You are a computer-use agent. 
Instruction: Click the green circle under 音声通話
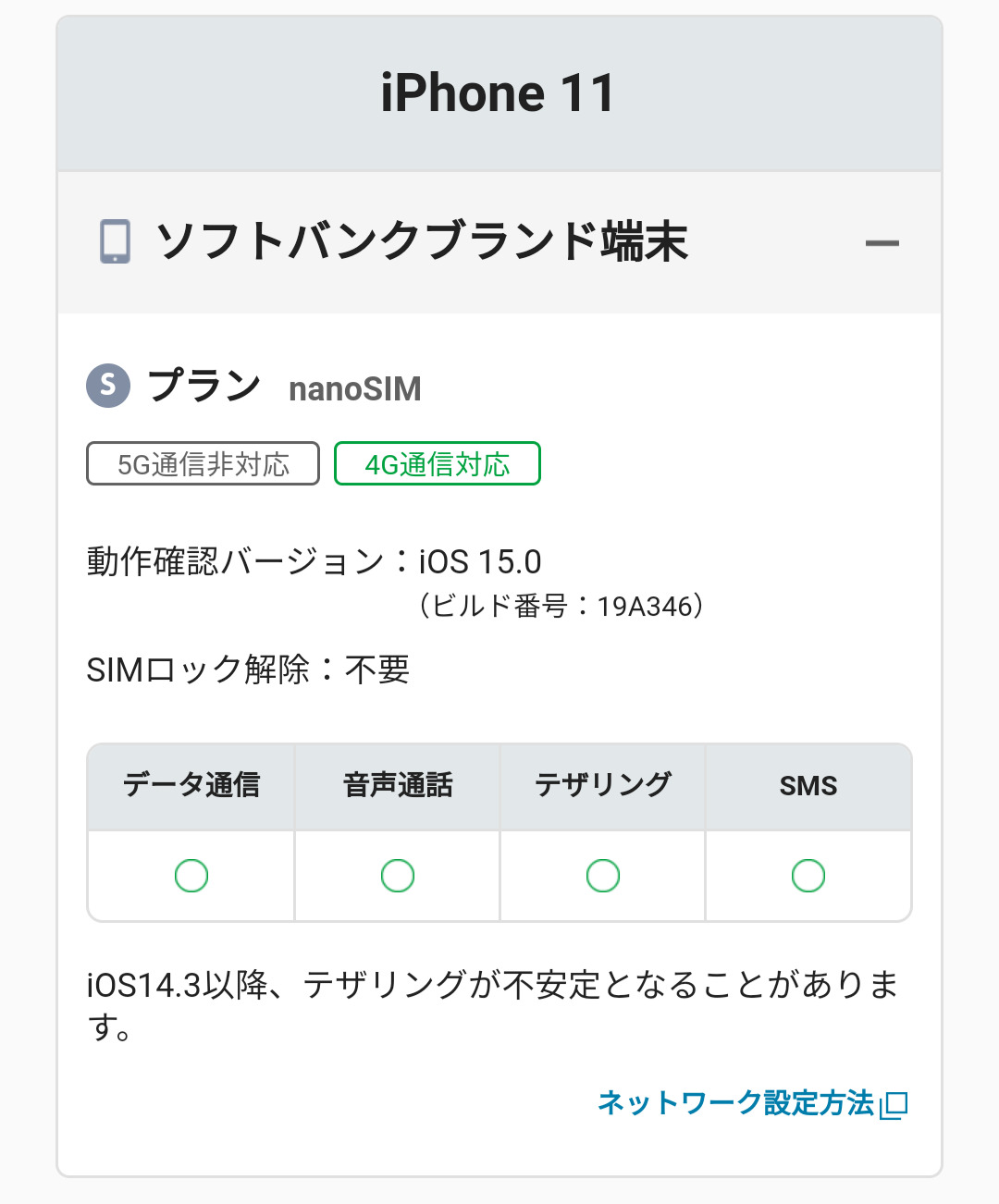pos(398,875)
